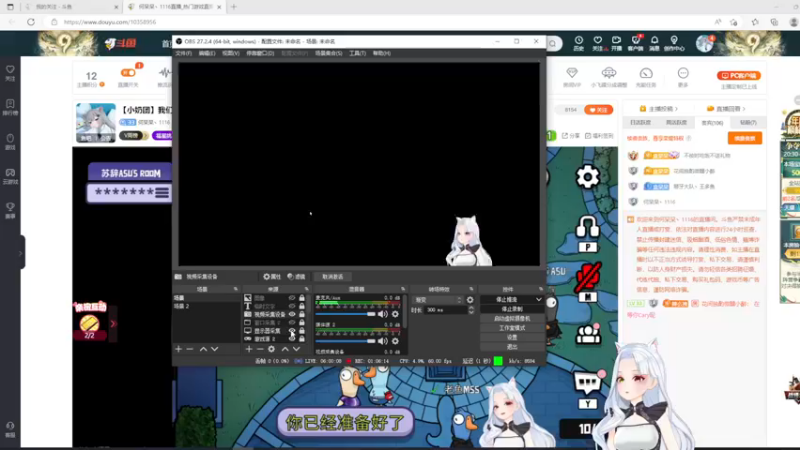Open game settings gear icon in stream video

click(587, 177)
